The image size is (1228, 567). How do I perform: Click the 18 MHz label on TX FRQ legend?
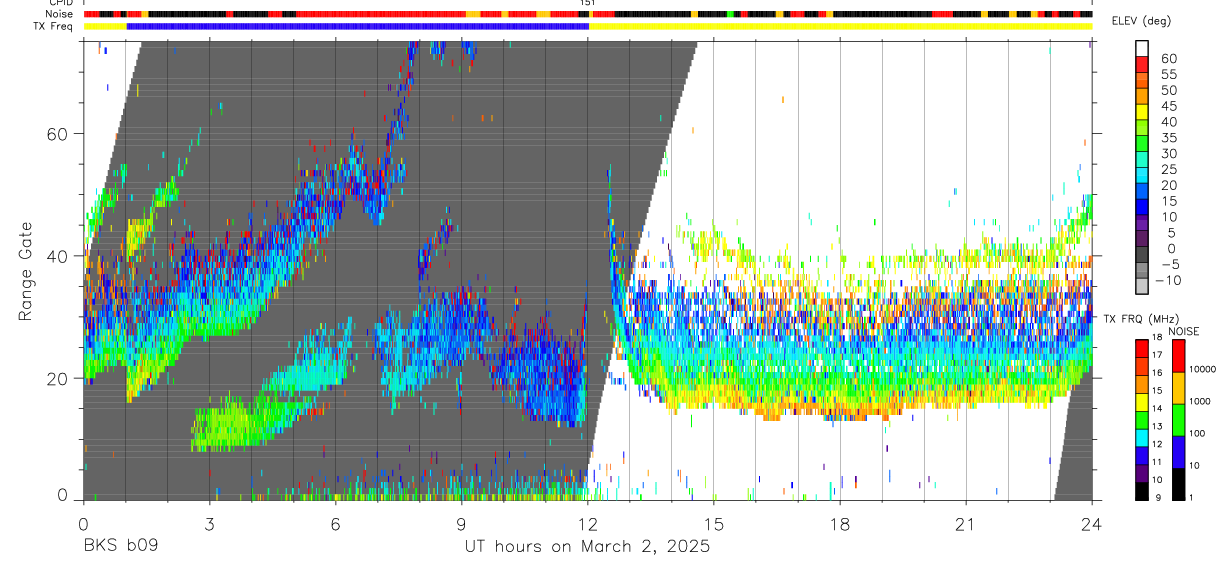pyautogui.click(x=1156, y=337)
